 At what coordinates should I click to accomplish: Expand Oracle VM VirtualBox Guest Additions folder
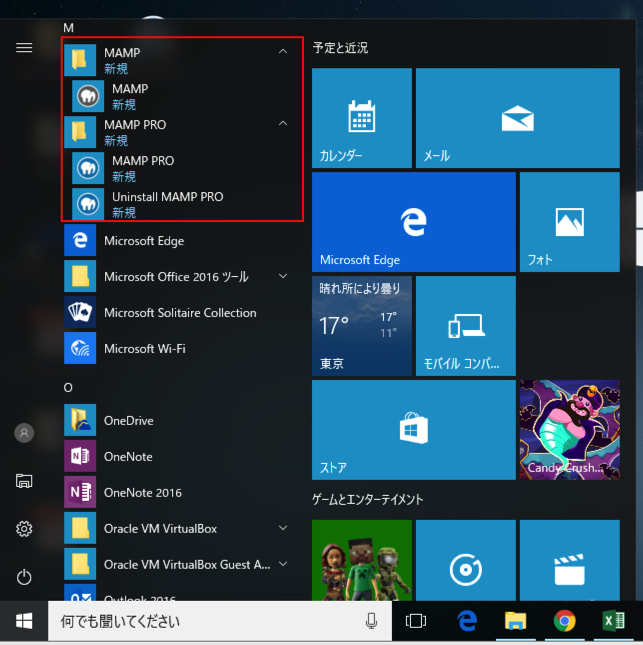pyautogui.click(x=283, y=564)
